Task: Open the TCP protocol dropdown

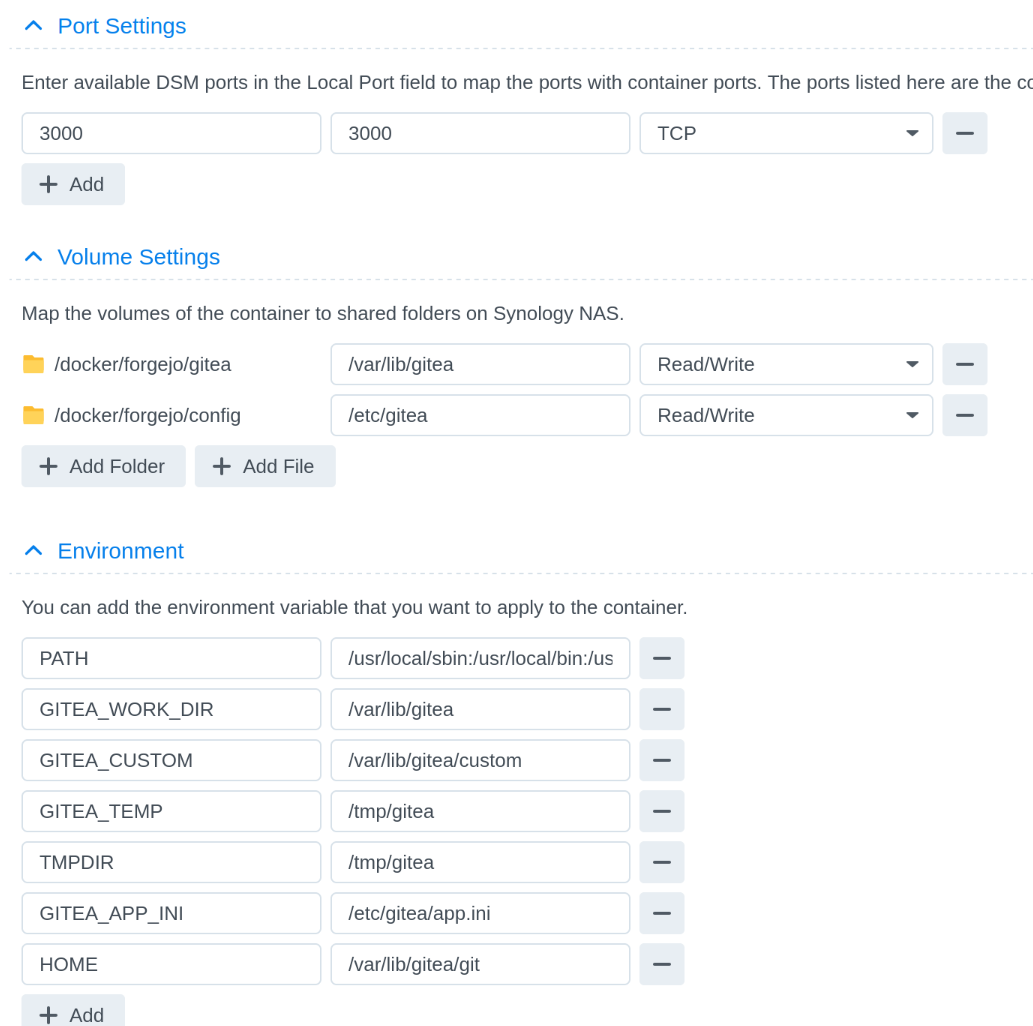Action: click(786, 133)
